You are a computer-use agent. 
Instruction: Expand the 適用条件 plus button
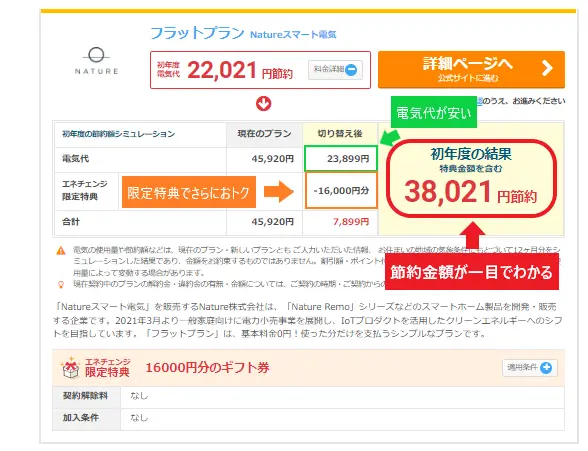tap(530, 367)
